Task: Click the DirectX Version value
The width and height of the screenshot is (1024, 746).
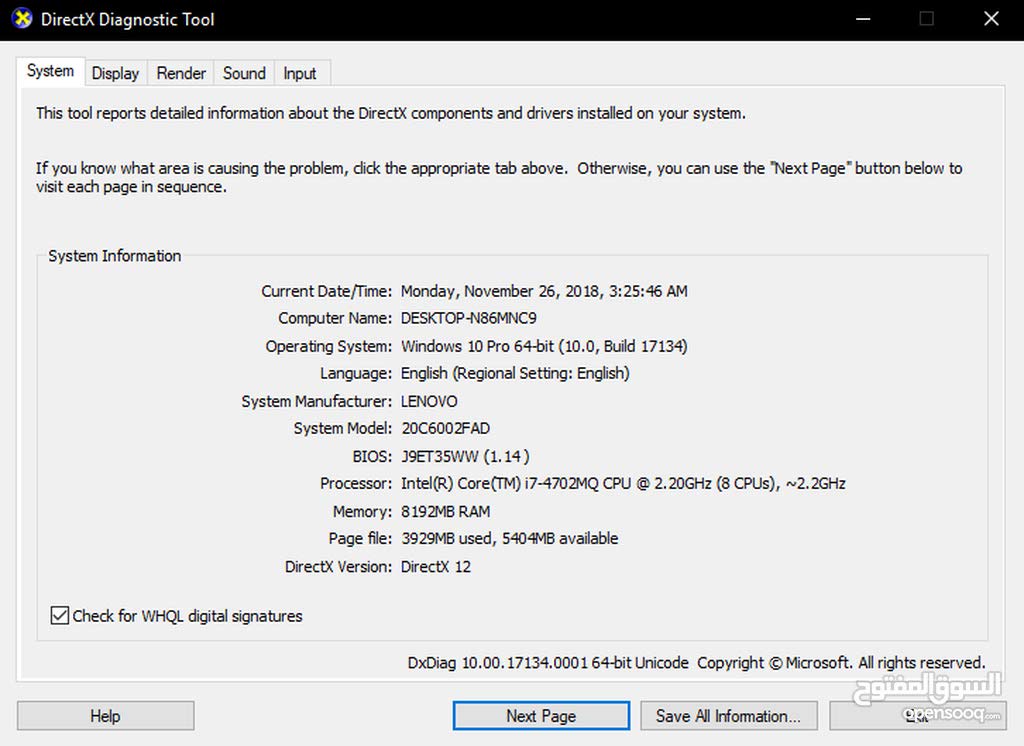Action: click(x=436, y=566)
